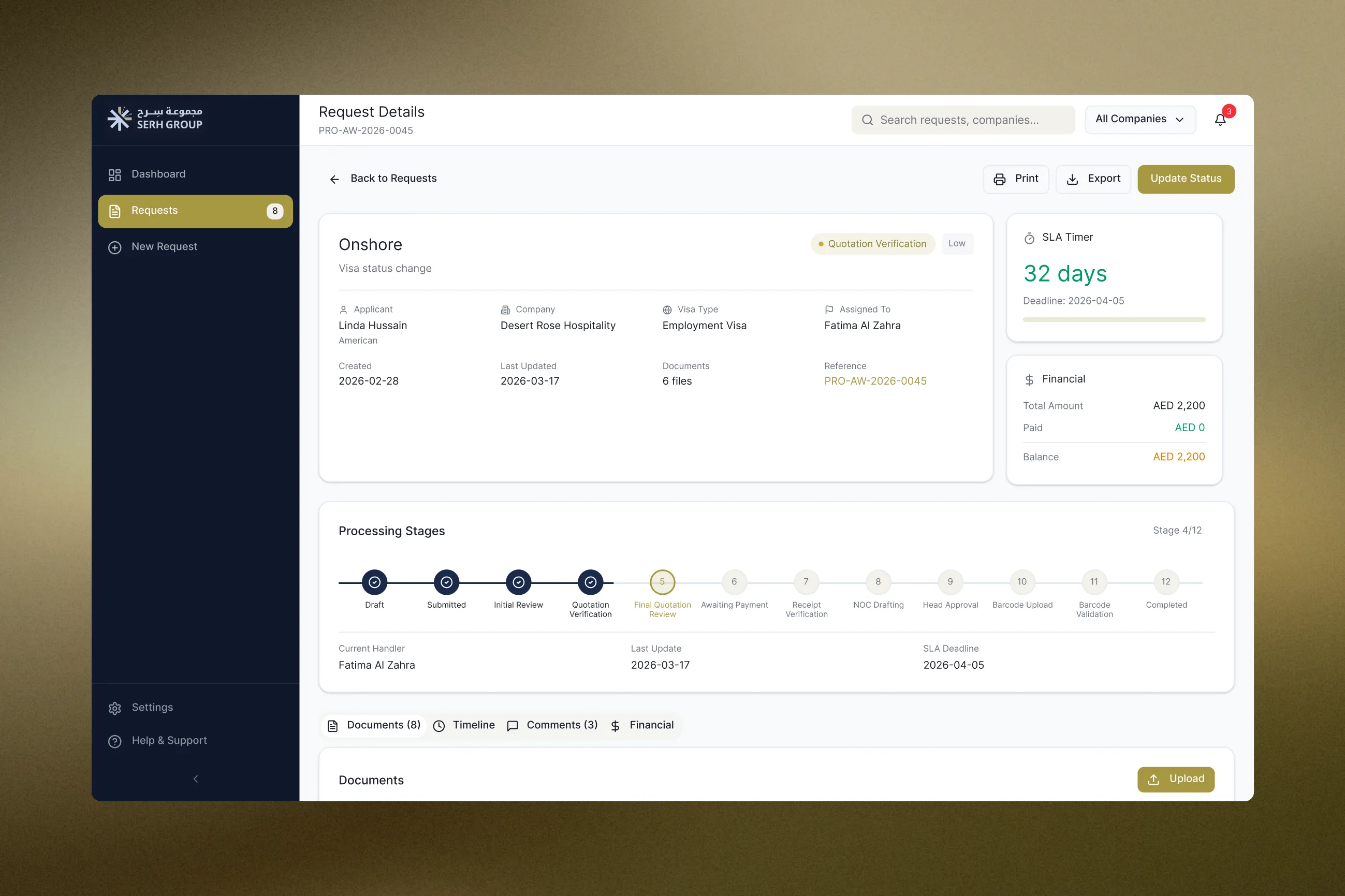Select stage 12 Completed

pos(1166,582)
